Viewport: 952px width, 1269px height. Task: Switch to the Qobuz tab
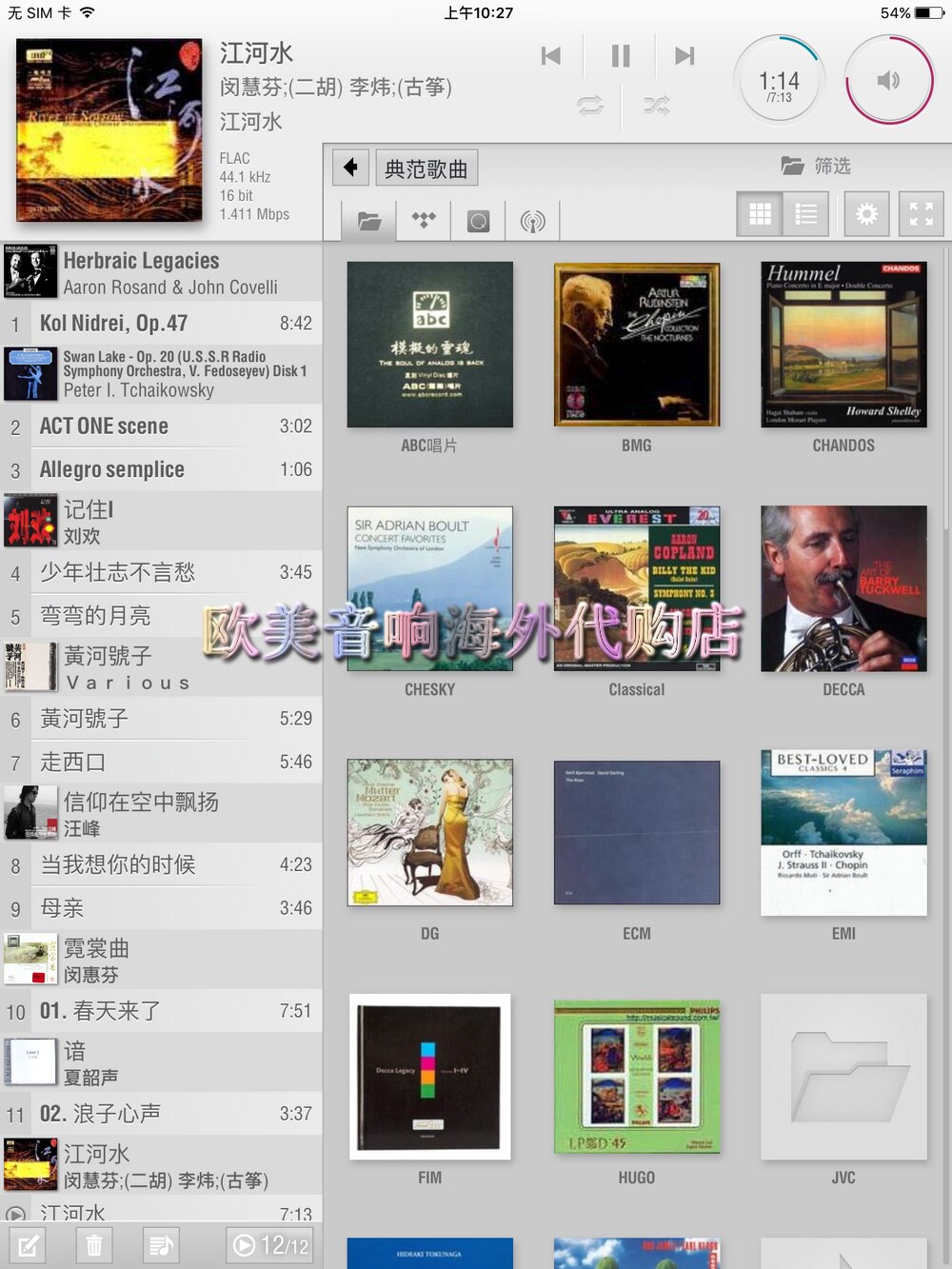pyautogui.click(x=478, y=221)
